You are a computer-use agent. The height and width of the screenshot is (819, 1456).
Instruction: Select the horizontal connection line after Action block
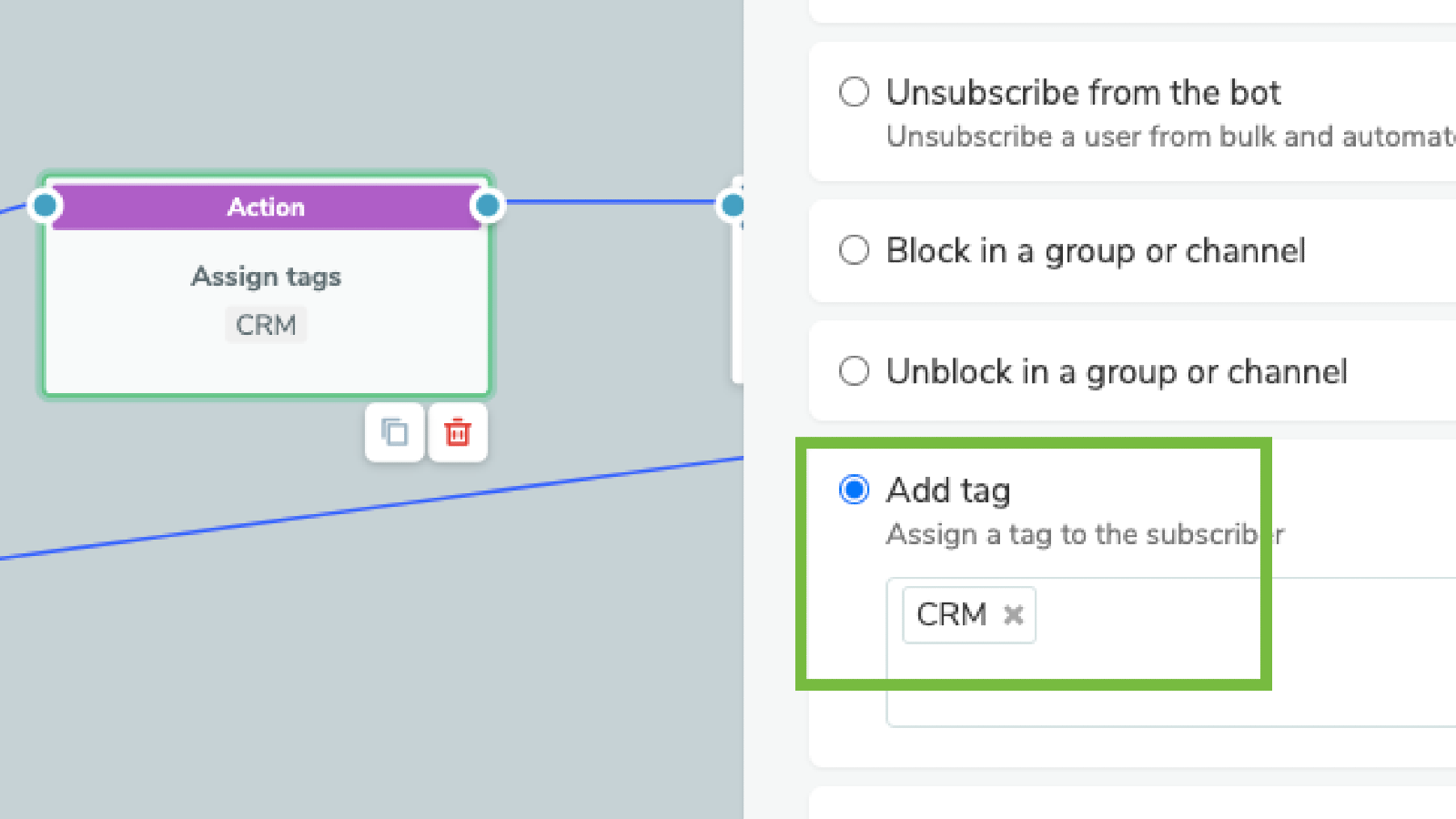click(x=610, y=202)
